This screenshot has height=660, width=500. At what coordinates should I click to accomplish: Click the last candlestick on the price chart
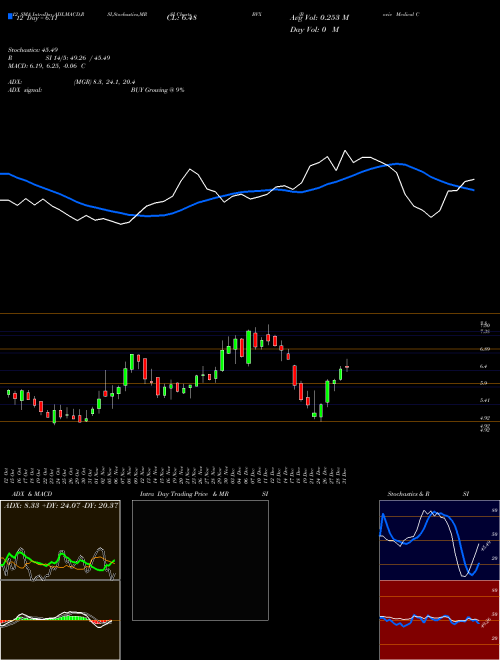pos(347,367)
